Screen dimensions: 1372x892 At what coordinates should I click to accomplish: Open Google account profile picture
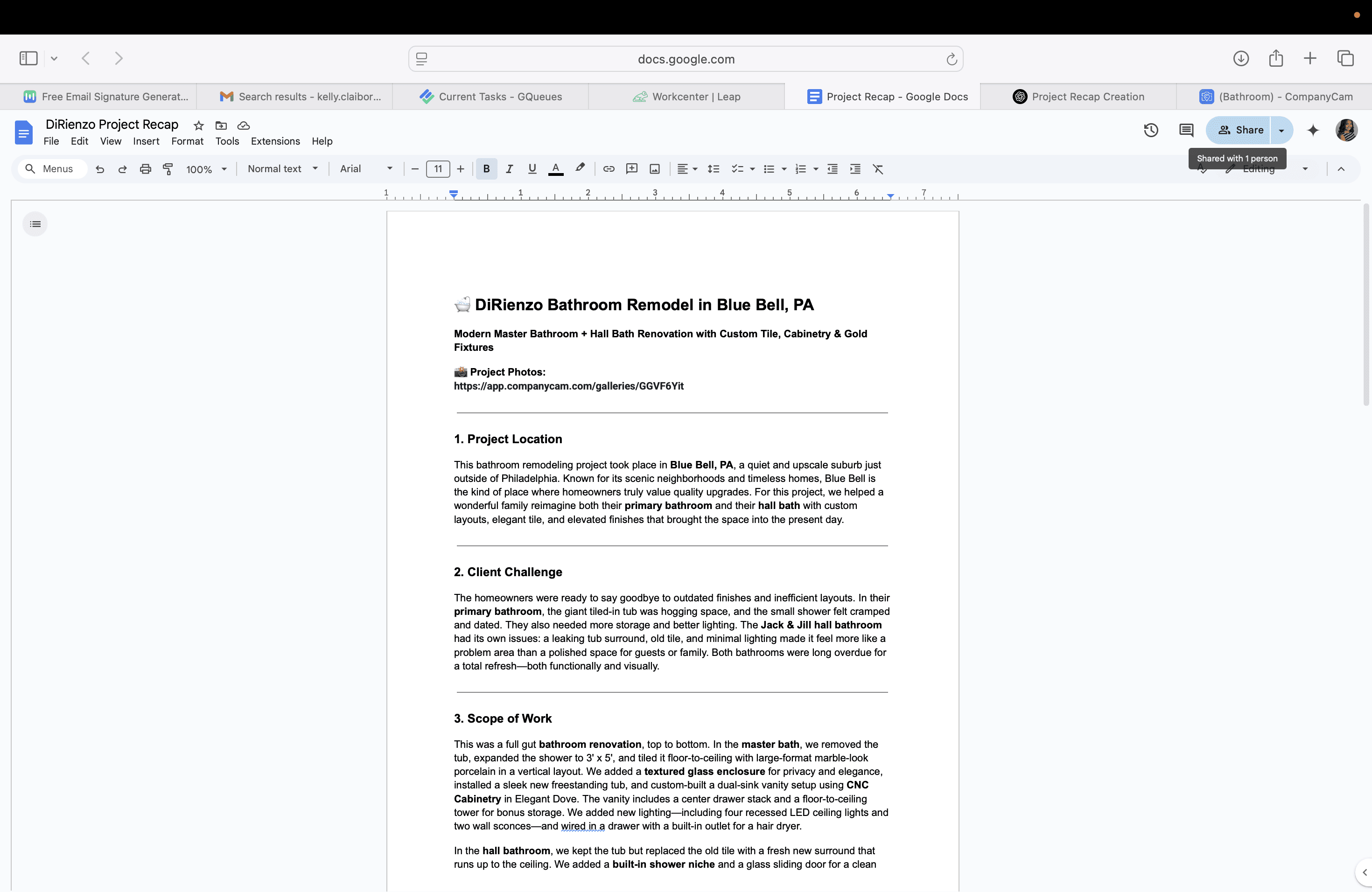pyautogui.click(x=1347, y=130)
